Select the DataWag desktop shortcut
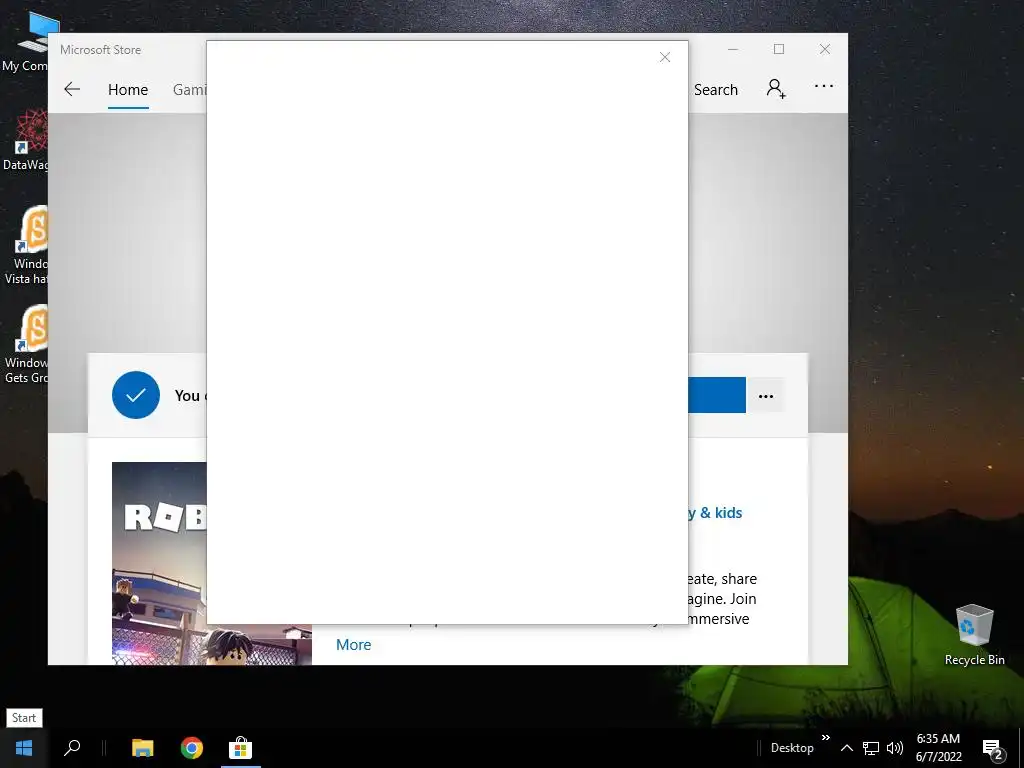This screenshot has width=1024, height=768. tap(25, 140)
